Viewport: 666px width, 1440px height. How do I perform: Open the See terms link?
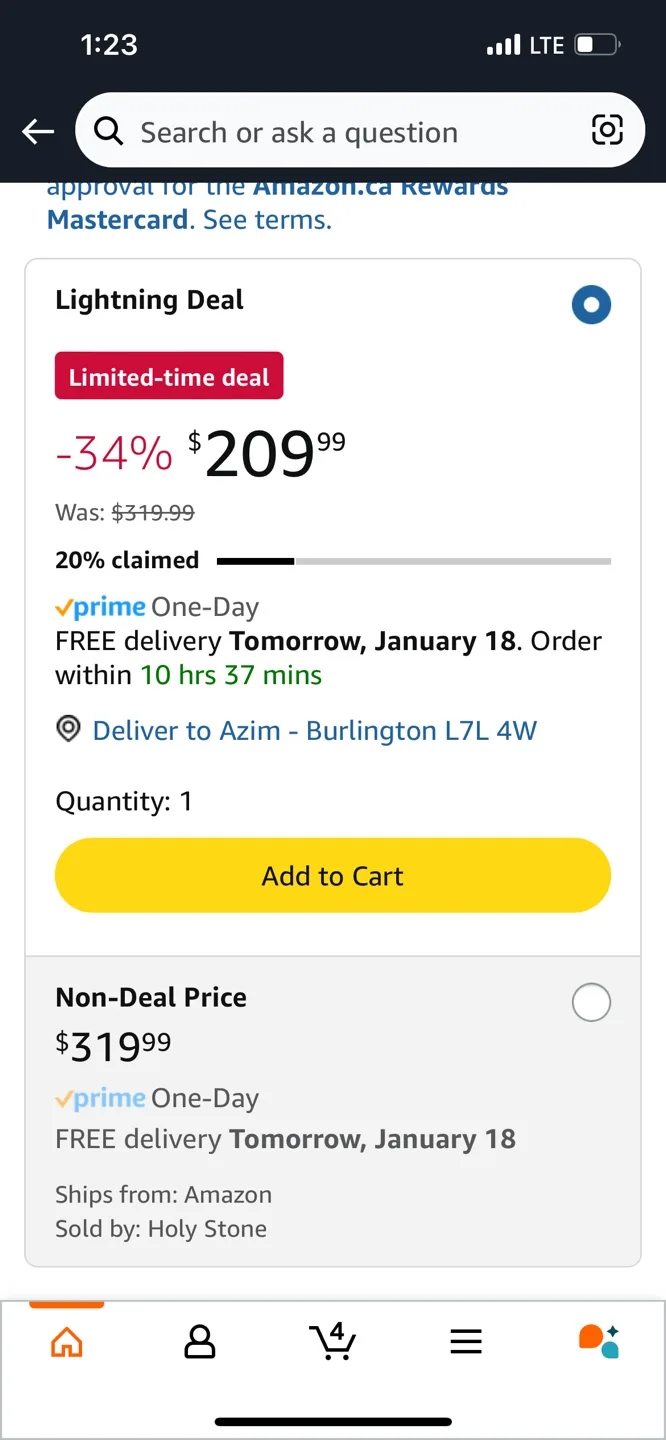264,219
